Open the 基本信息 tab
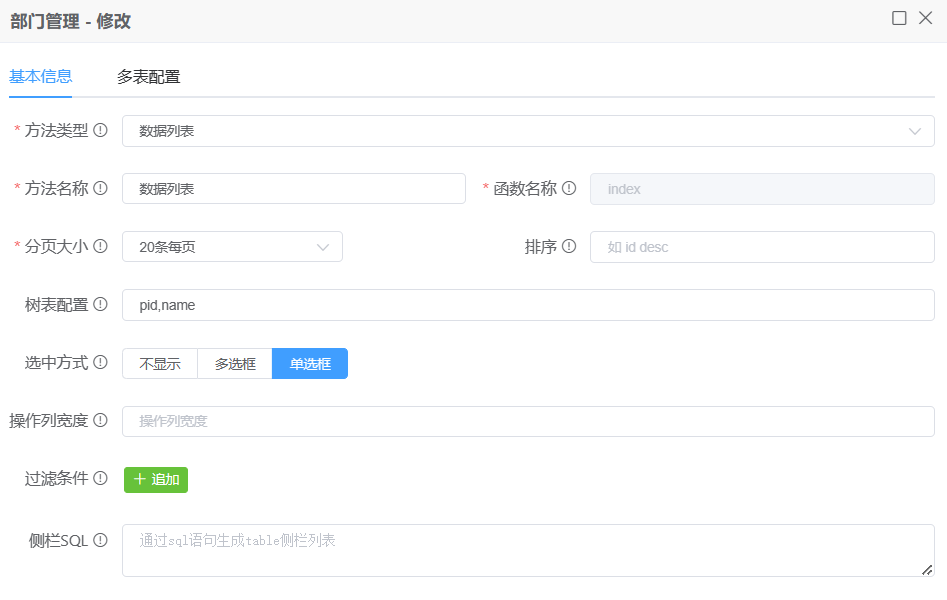Screen dimensions: 947x600 click(40, 77)
